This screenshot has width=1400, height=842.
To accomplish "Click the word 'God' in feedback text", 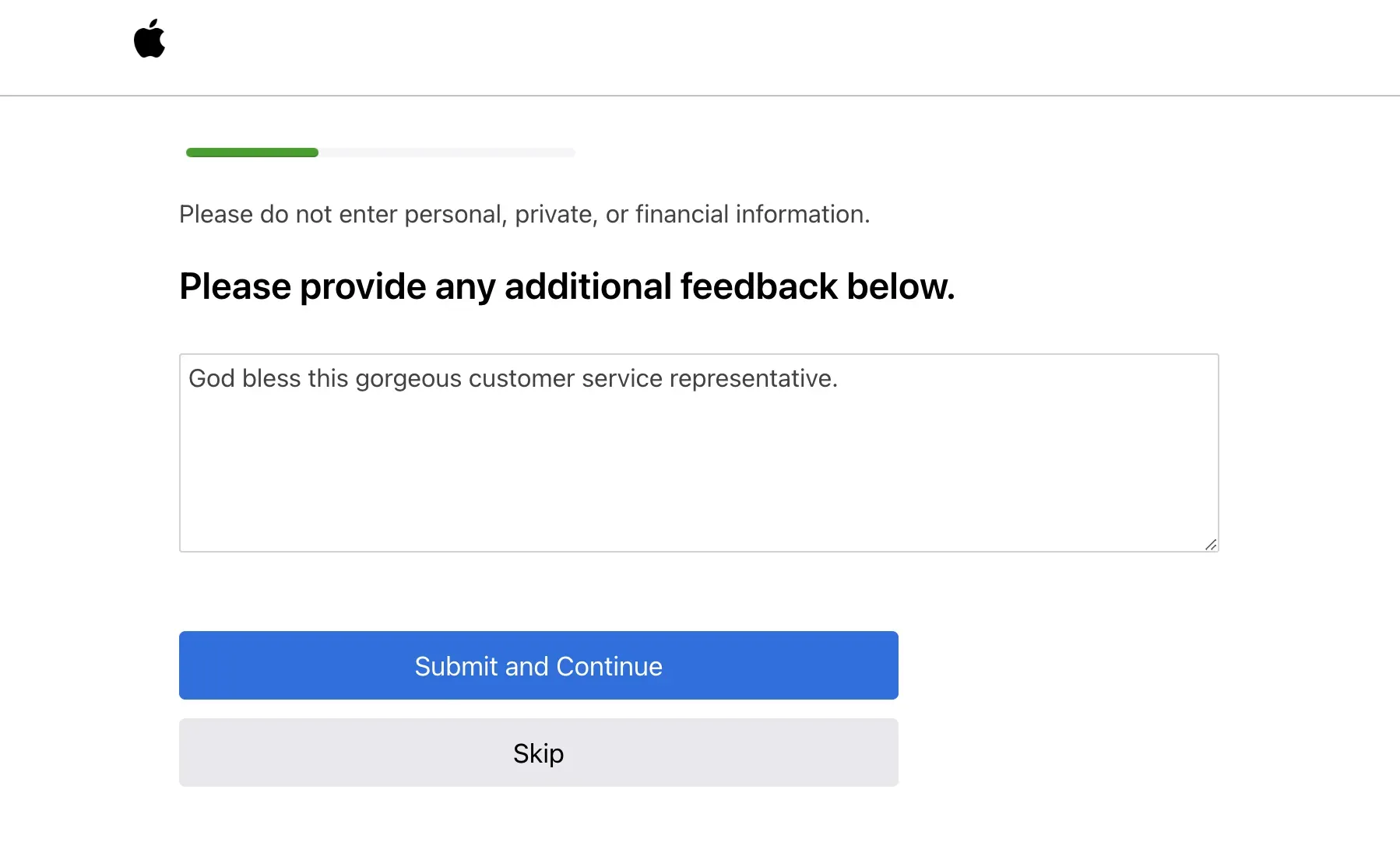I will [212, 378].
